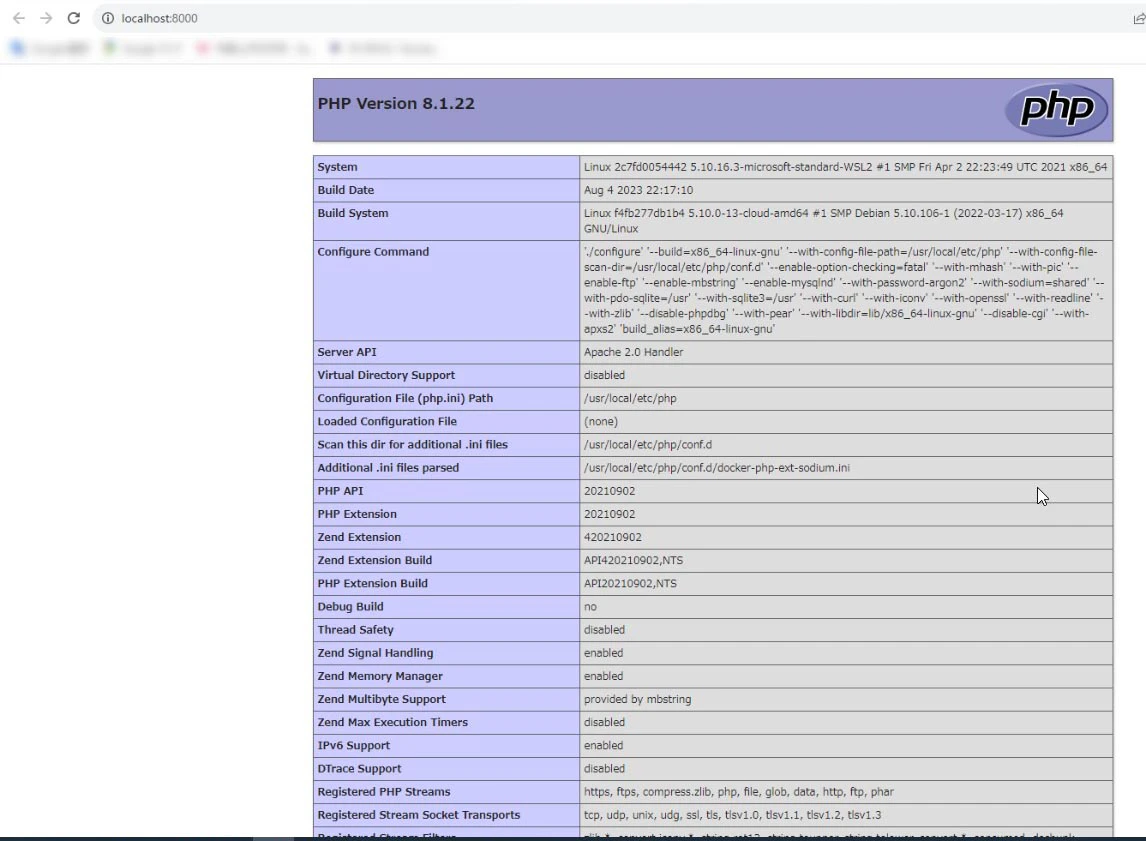This screenshot has height=841, width=1146.
Task: Click the provided by mbstring value
Action: coord(637,699)
